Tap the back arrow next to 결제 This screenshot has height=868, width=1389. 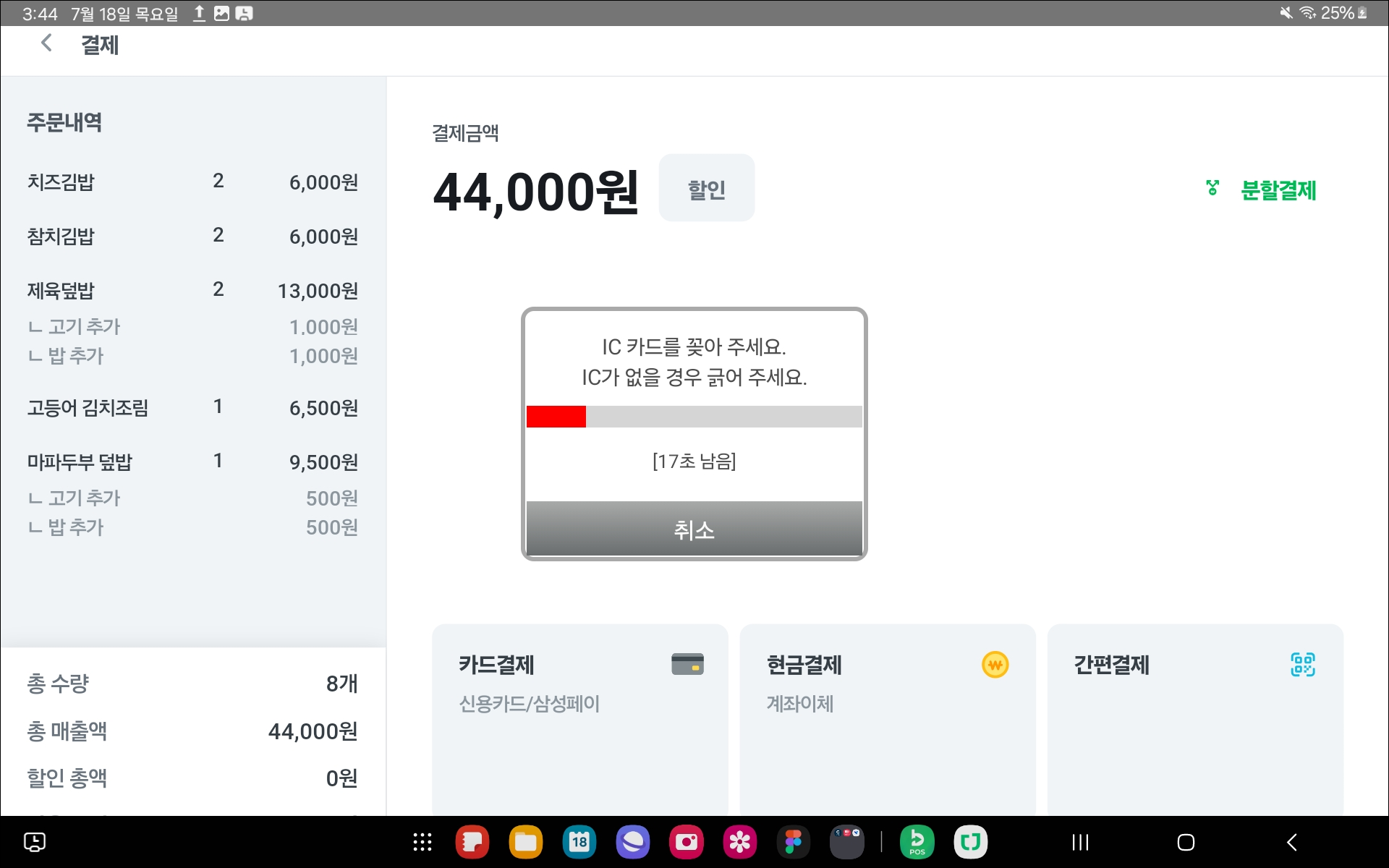[x=46, y=44]
